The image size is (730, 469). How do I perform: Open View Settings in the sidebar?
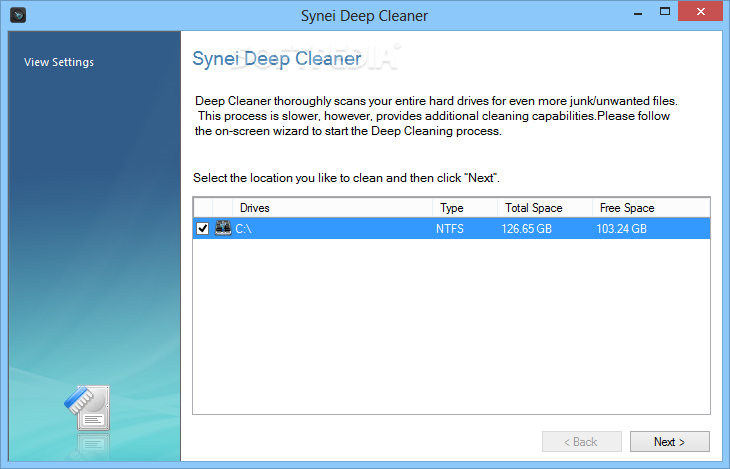[x=59, y=62]
